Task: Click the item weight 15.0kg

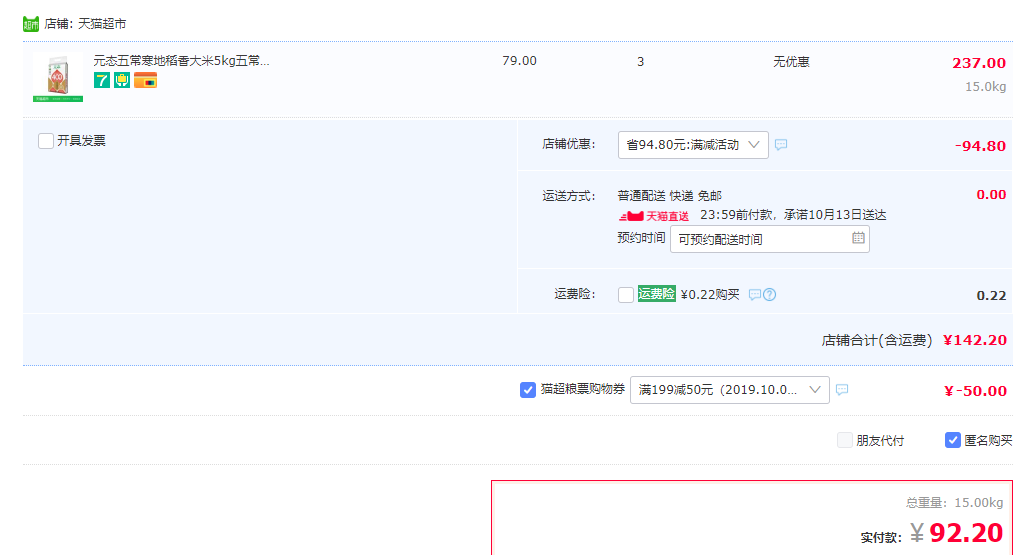Action: point(985,87)
